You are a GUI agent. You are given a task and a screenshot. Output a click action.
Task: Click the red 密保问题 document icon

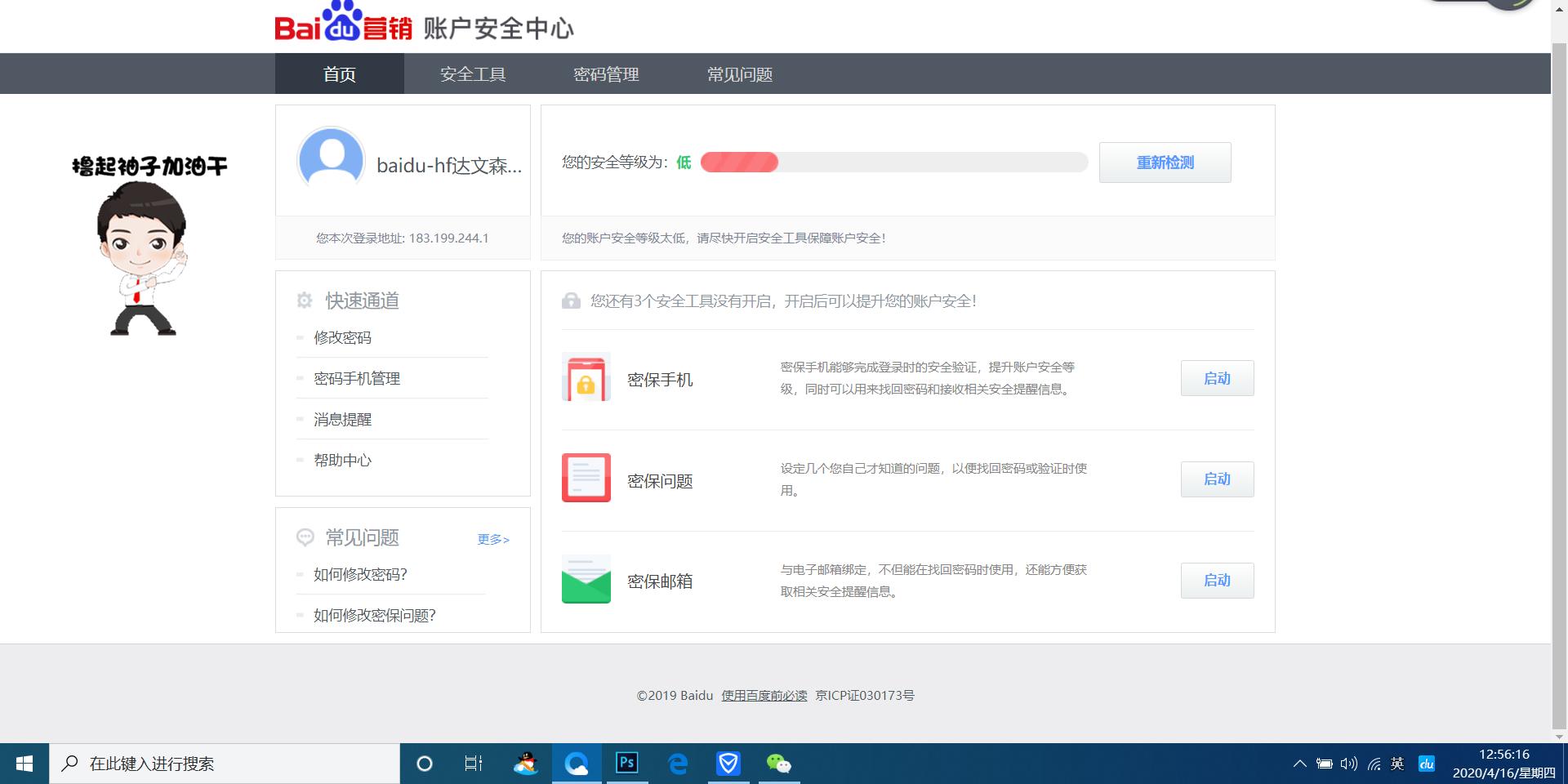(585, 479)
